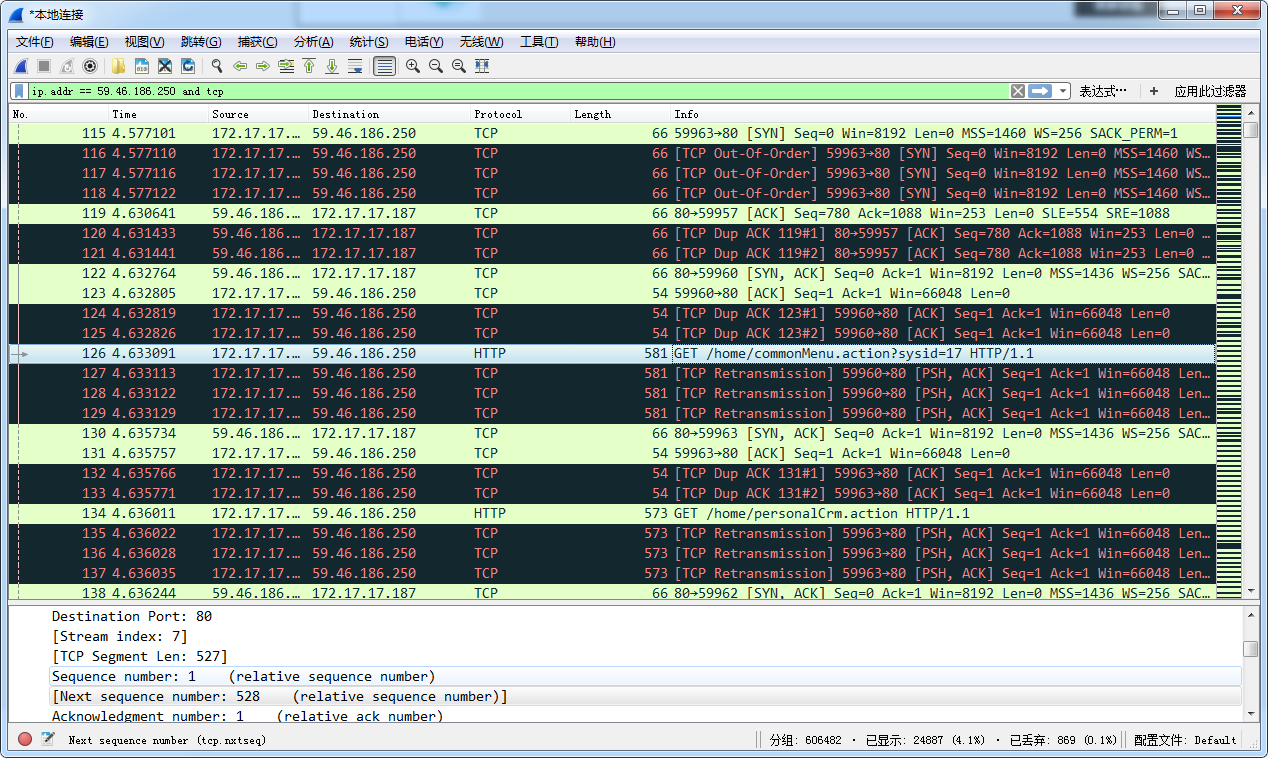Open capture options

[x=90, y=66]
